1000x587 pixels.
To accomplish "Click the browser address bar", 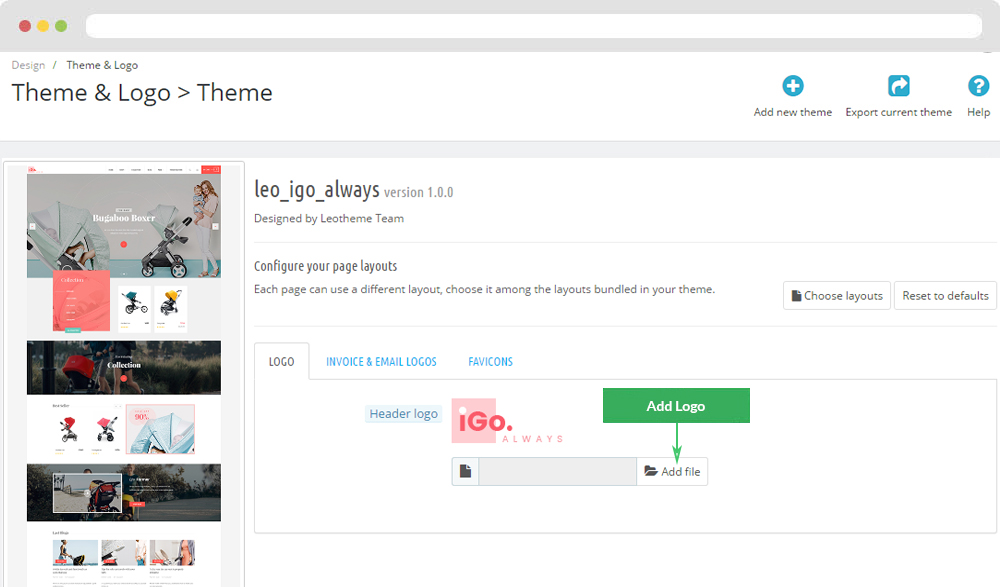I will [x=533, y=25].
